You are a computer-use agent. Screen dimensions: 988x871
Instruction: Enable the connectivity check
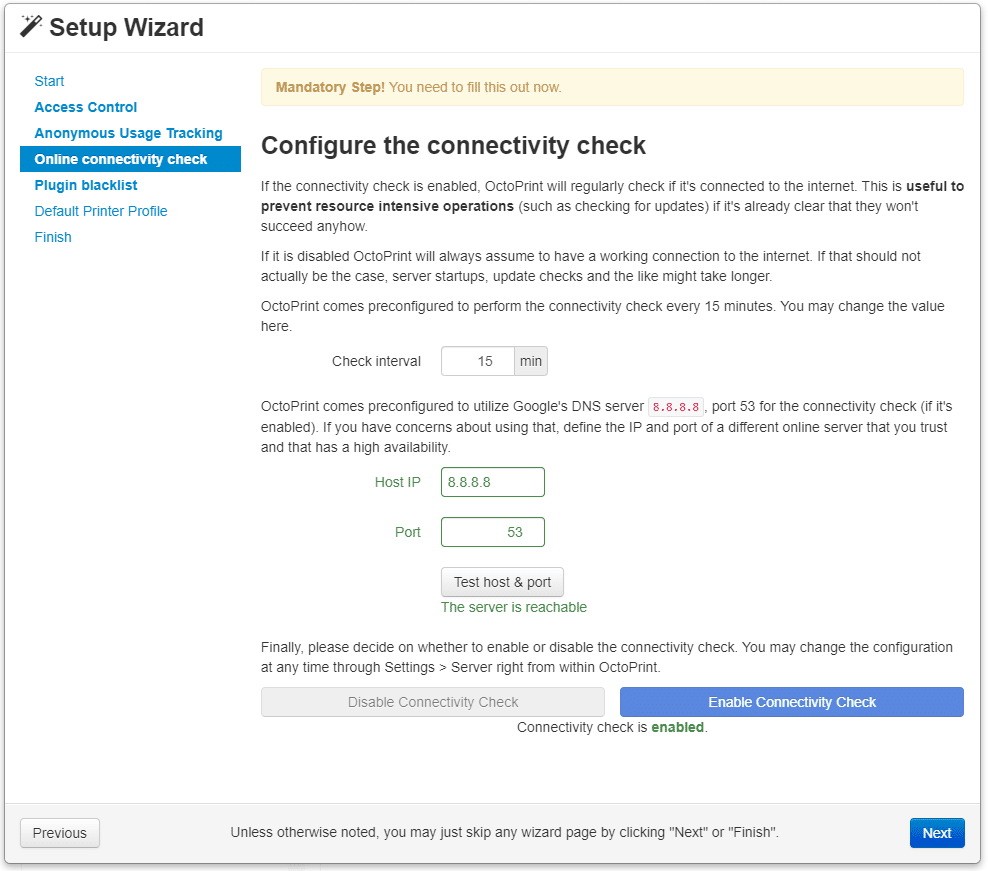click(x=791, y=702)
